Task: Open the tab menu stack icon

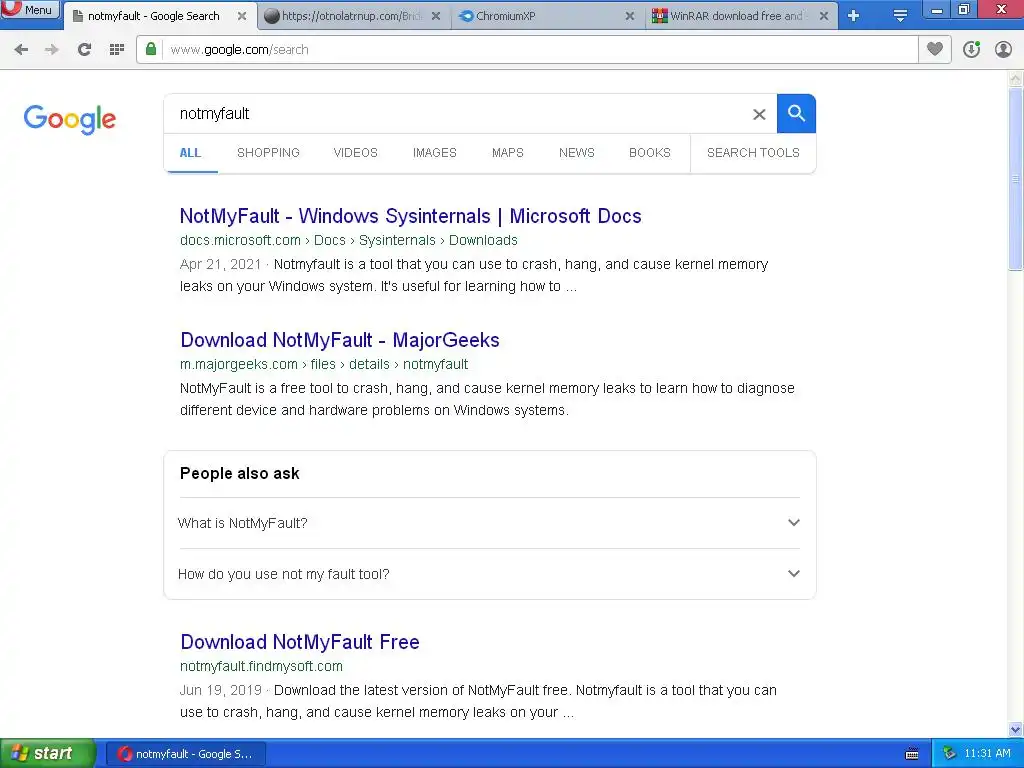Action: coord(900,16)
